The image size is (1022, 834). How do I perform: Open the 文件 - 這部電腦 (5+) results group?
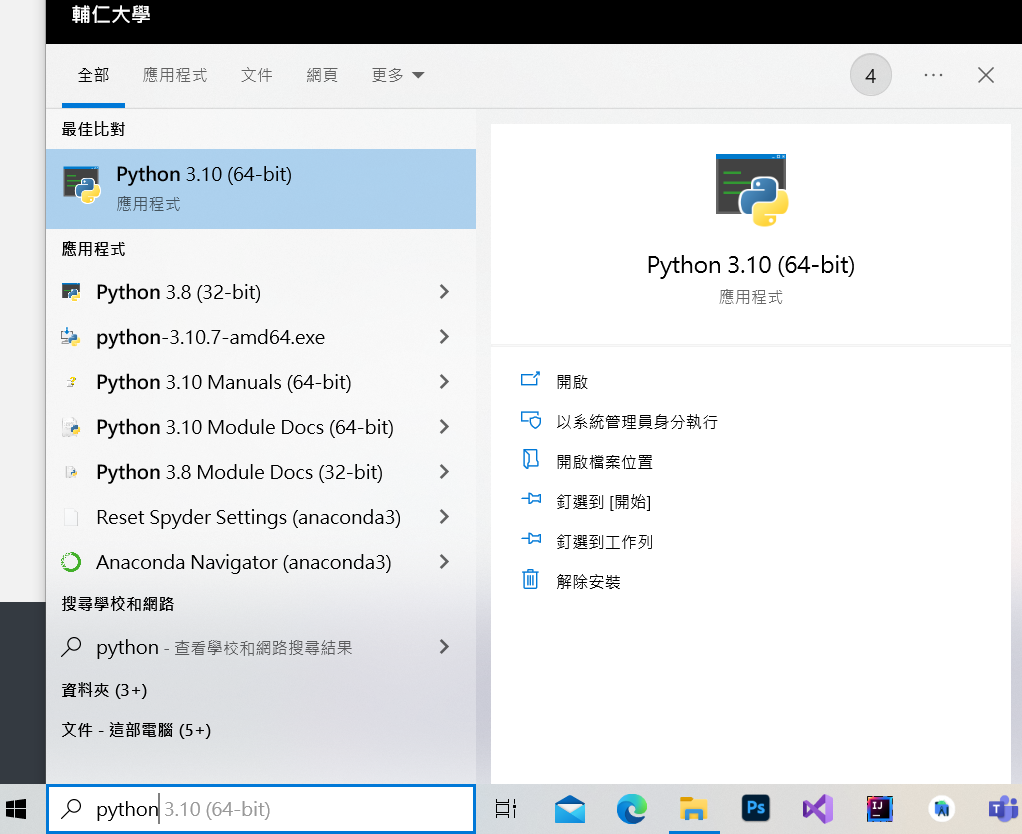(x=136, y=730)
